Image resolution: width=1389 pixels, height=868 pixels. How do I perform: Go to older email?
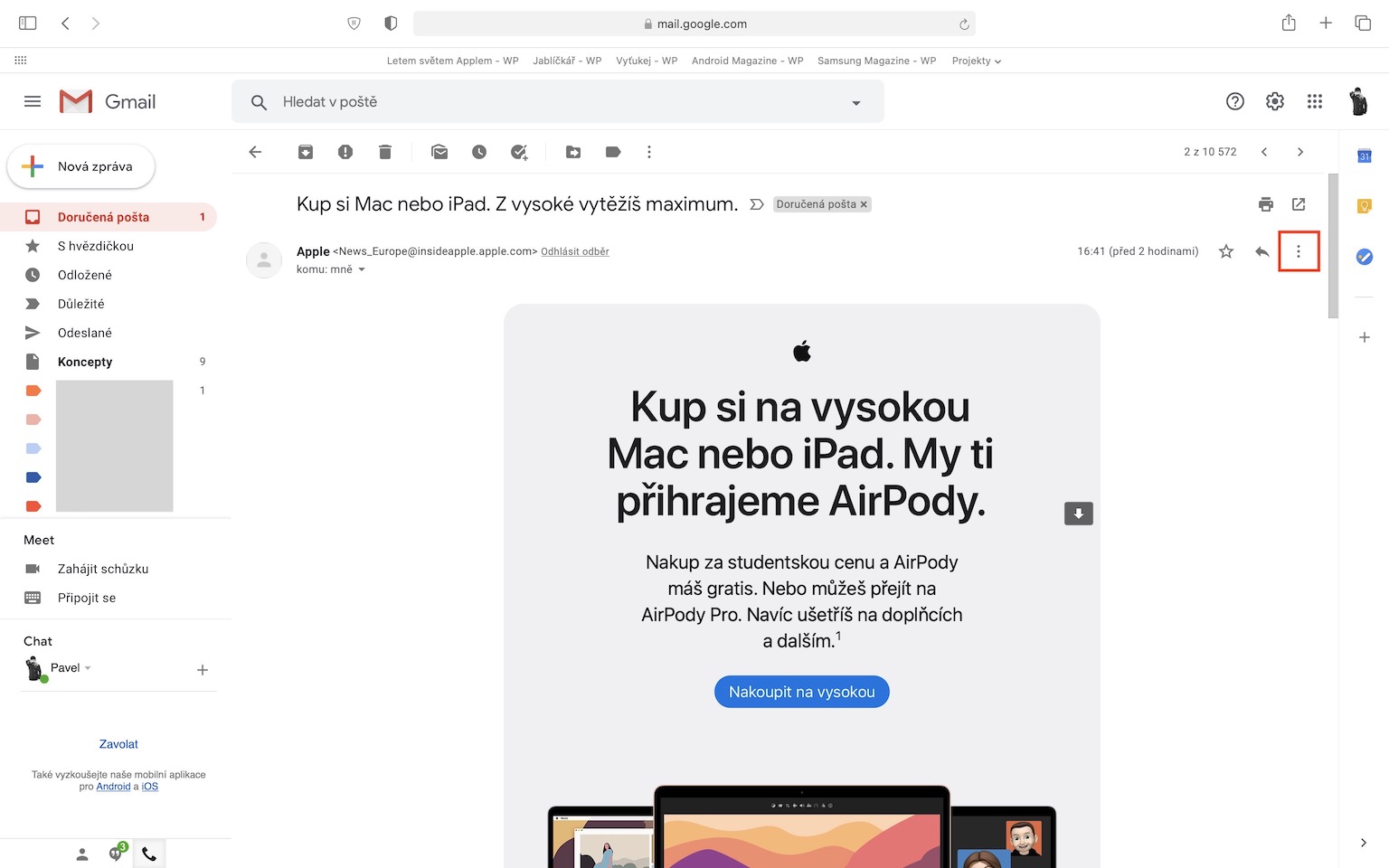(x=1300, y=152)
